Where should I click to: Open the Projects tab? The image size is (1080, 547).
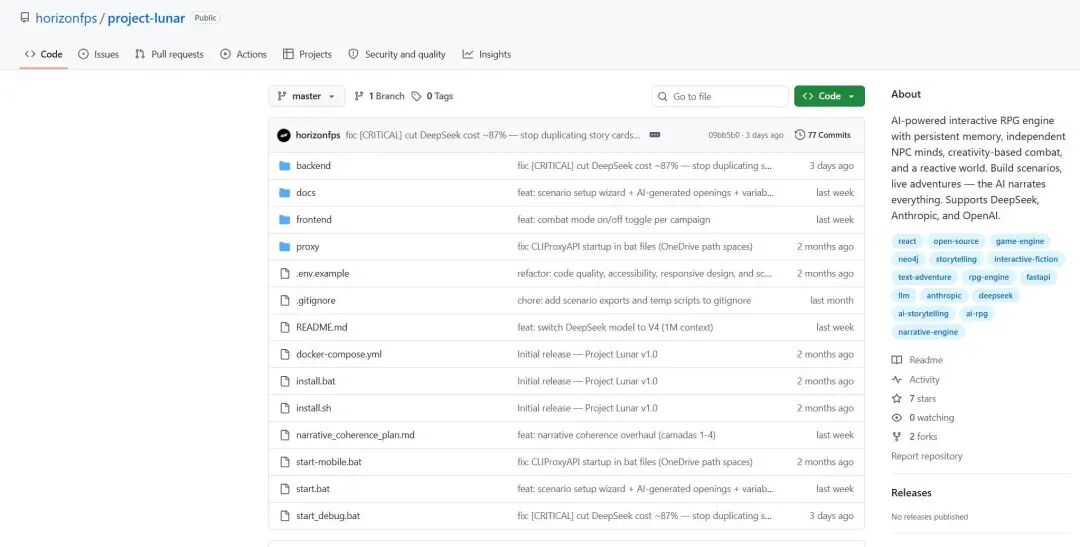(x=307, y=54)
